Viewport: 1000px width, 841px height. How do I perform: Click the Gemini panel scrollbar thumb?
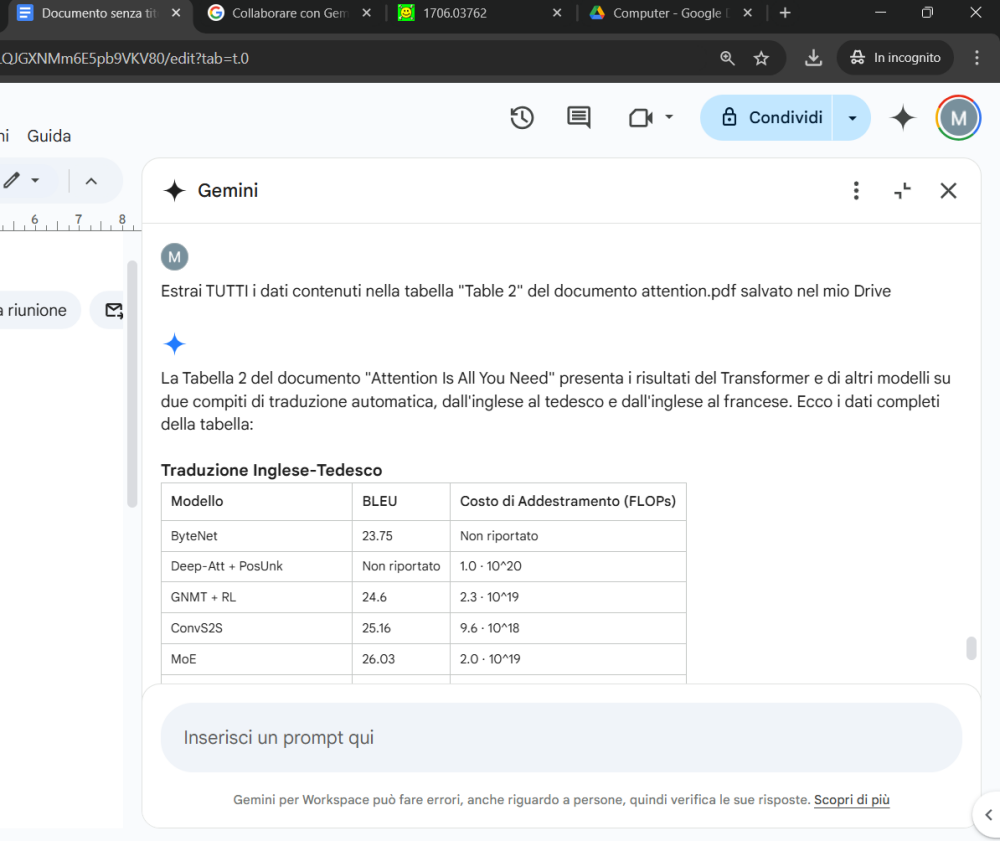tap(971, 648)
